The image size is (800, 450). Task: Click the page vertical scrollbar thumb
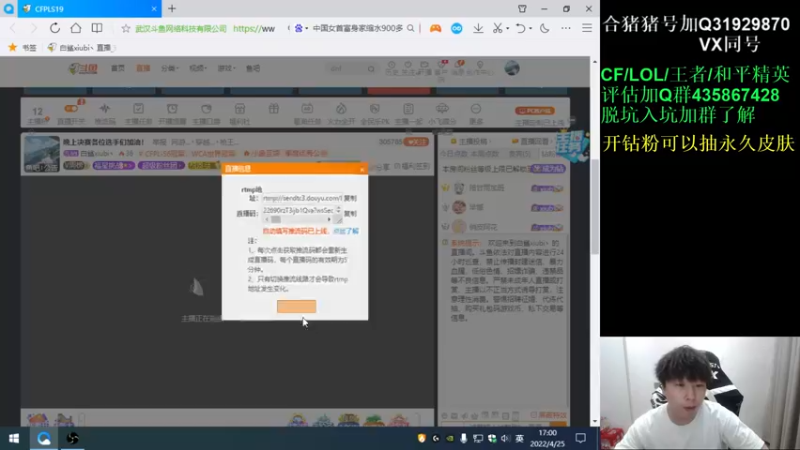(x=595, y=207)
